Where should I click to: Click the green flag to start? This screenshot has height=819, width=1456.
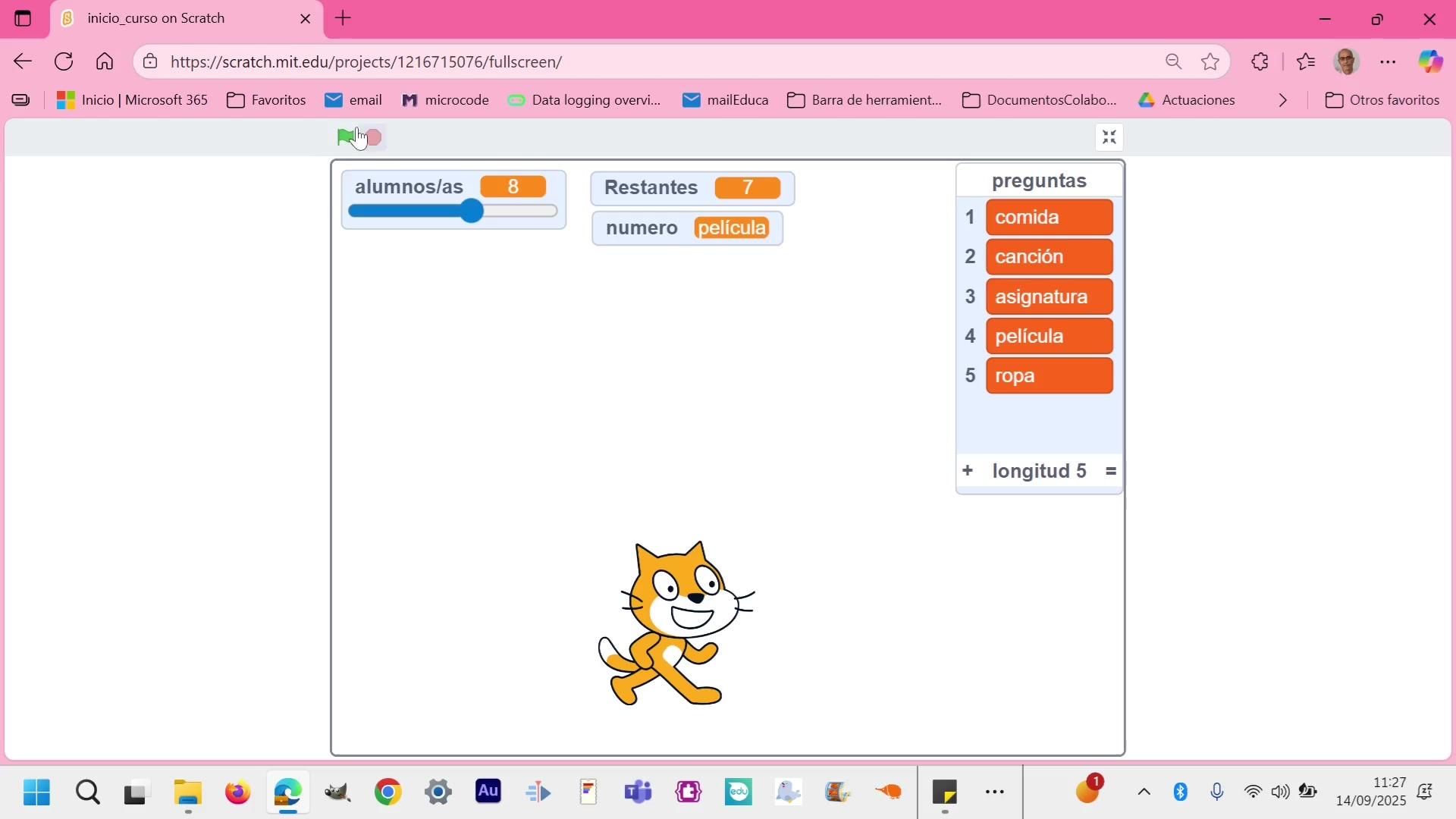tap(346, 137)
